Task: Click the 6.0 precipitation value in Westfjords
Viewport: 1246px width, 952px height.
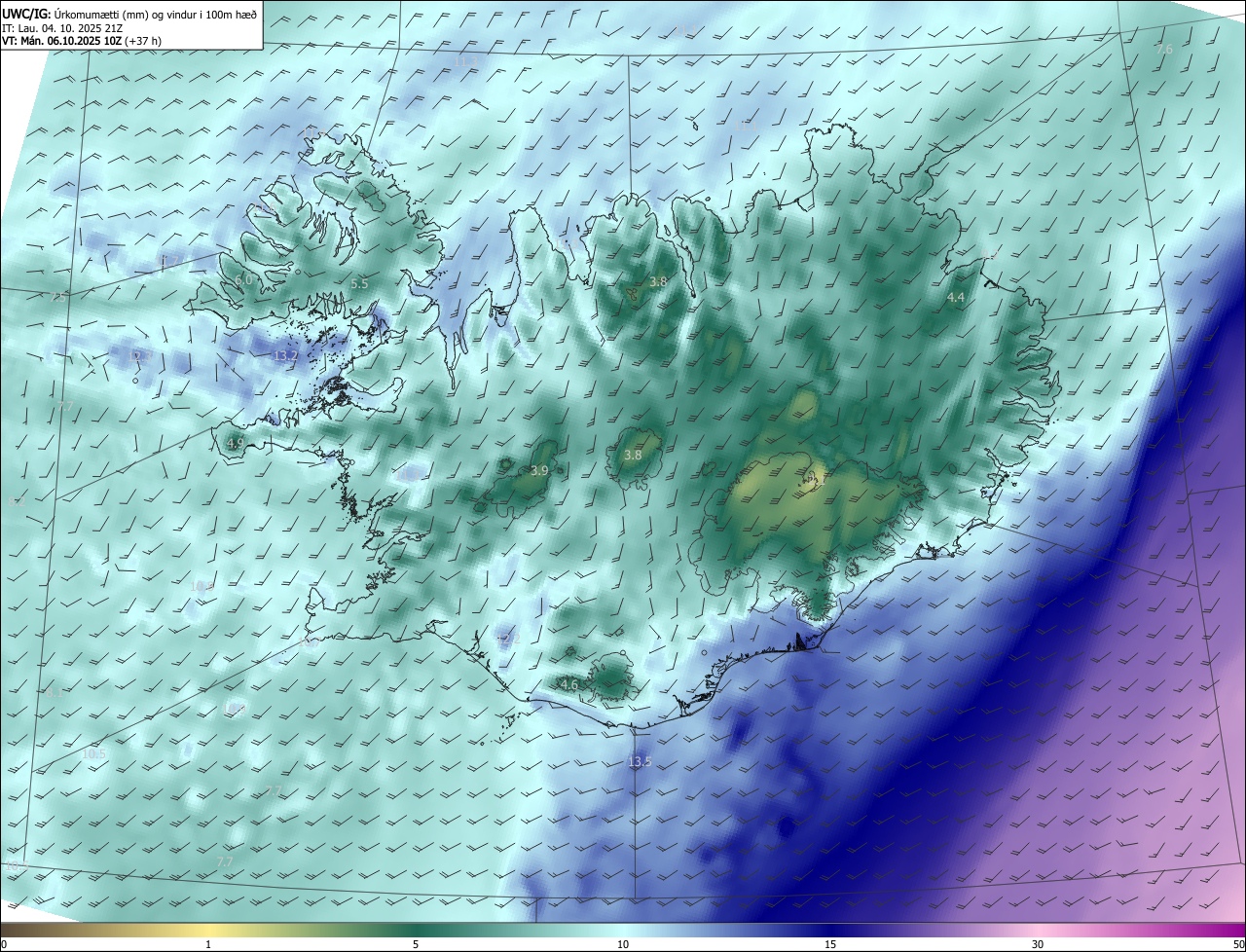Action: pos(243,280)
